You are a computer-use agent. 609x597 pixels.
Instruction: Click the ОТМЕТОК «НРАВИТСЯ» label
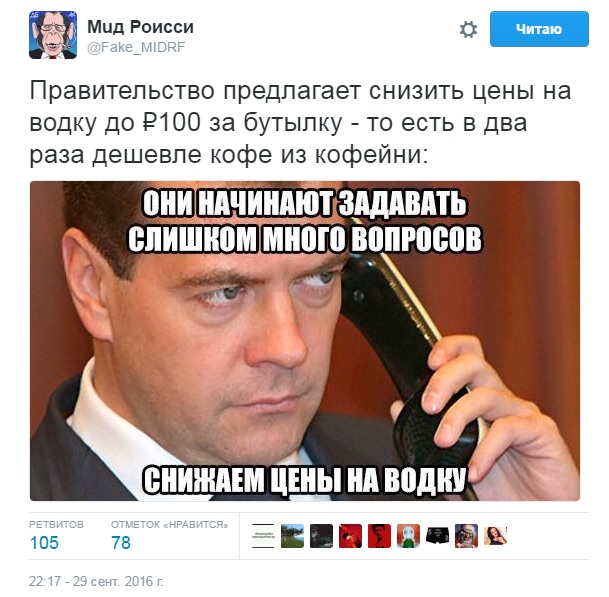[169, 525]
